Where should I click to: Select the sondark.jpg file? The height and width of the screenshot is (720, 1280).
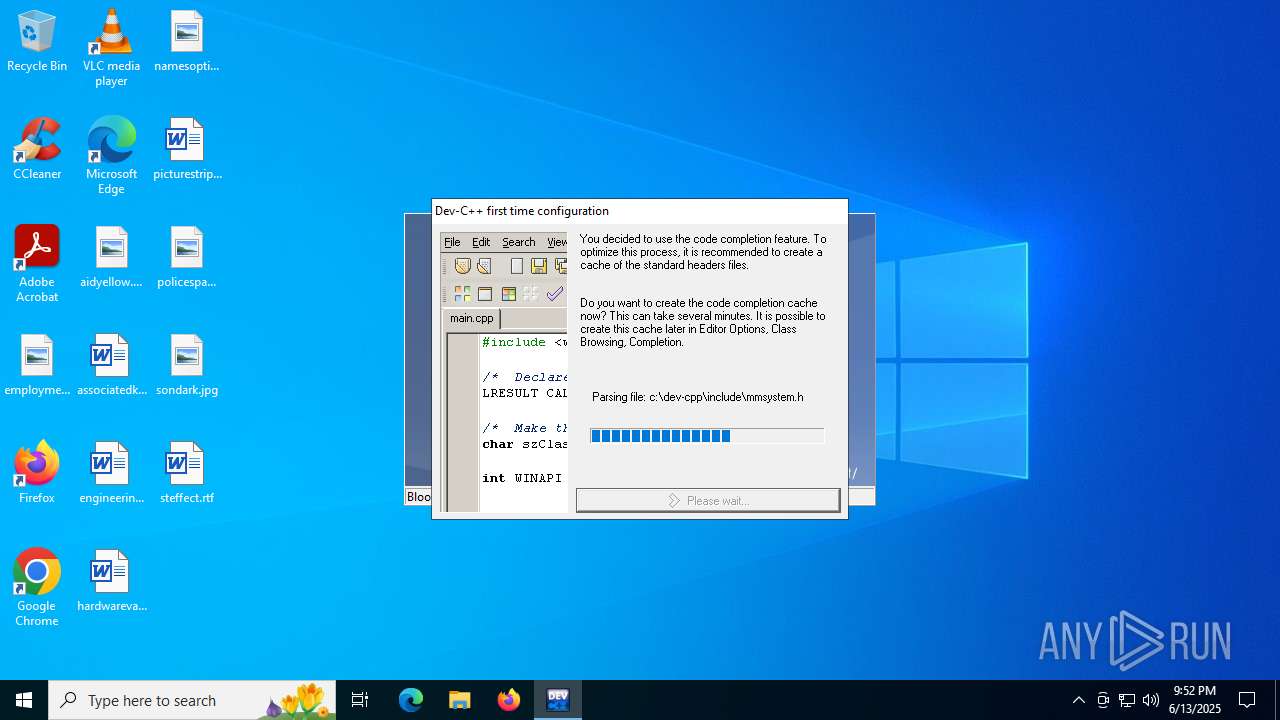(x=186, y=366)
